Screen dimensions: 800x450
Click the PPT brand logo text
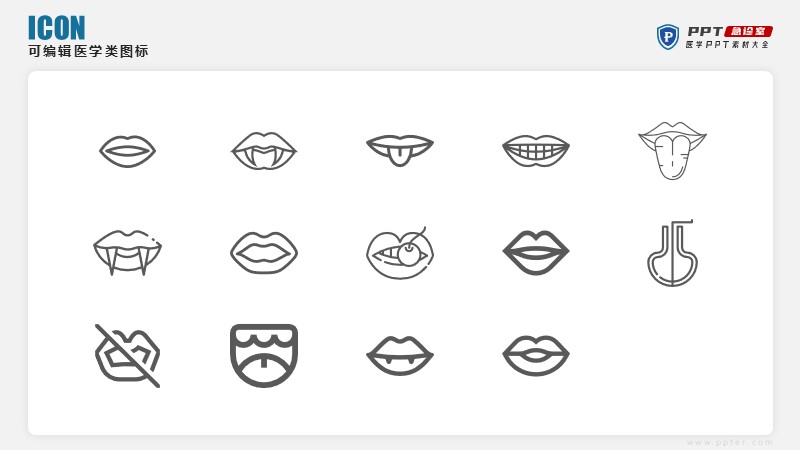705,31
